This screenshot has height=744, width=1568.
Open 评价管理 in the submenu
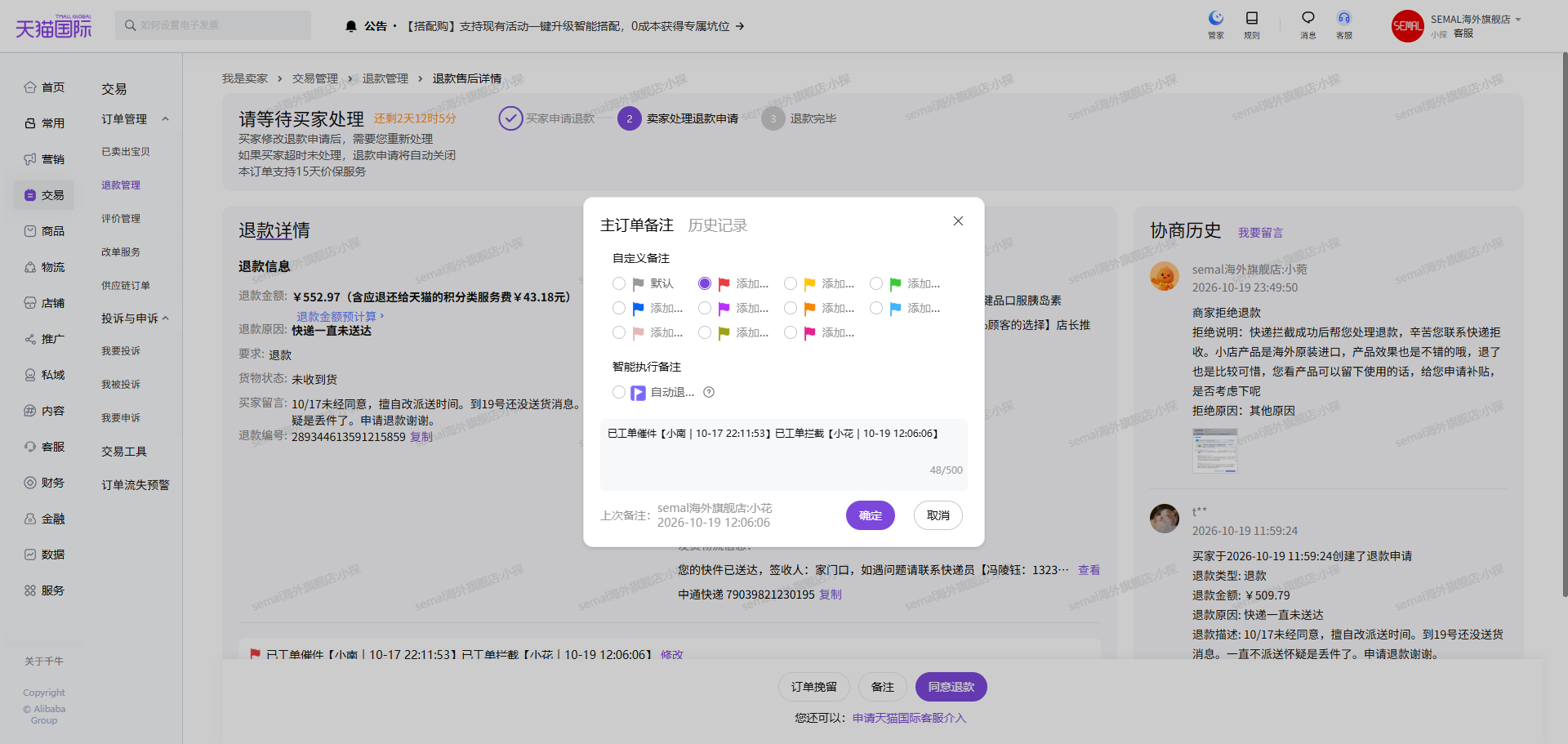click(x=121, y=219)
